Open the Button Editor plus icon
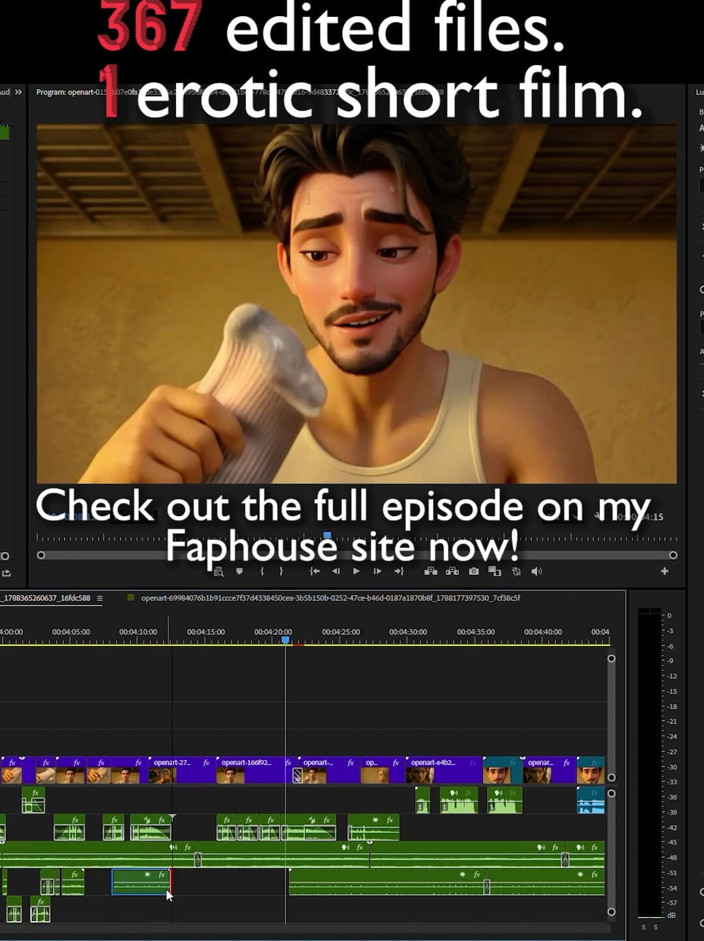704x941 pixels. [x=664, y=571]
